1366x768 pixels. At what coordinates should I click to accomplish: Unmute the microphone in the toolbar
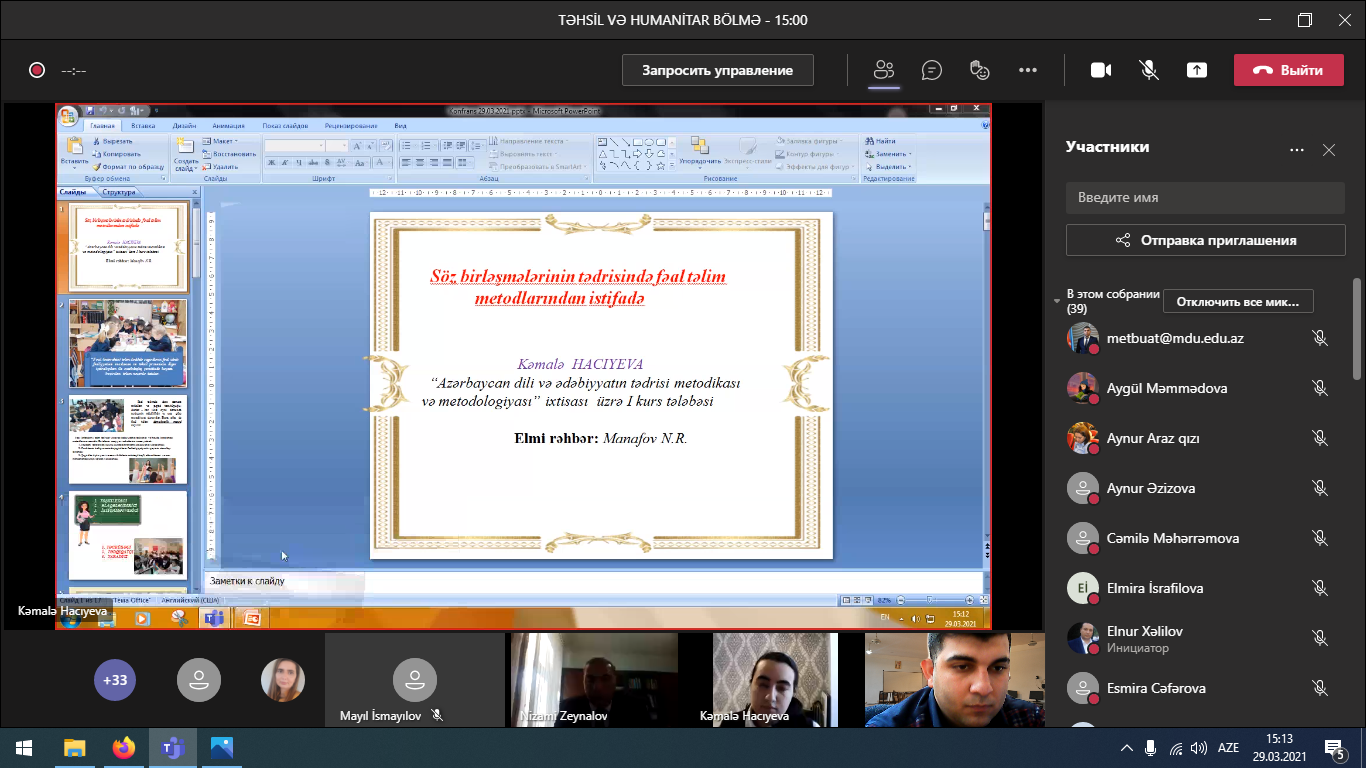point(1149,70)
